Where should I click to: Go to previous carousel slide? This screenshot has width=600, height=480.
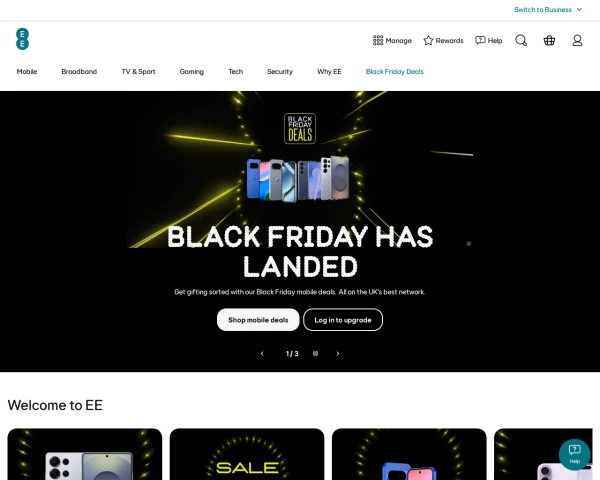point(262,354)
